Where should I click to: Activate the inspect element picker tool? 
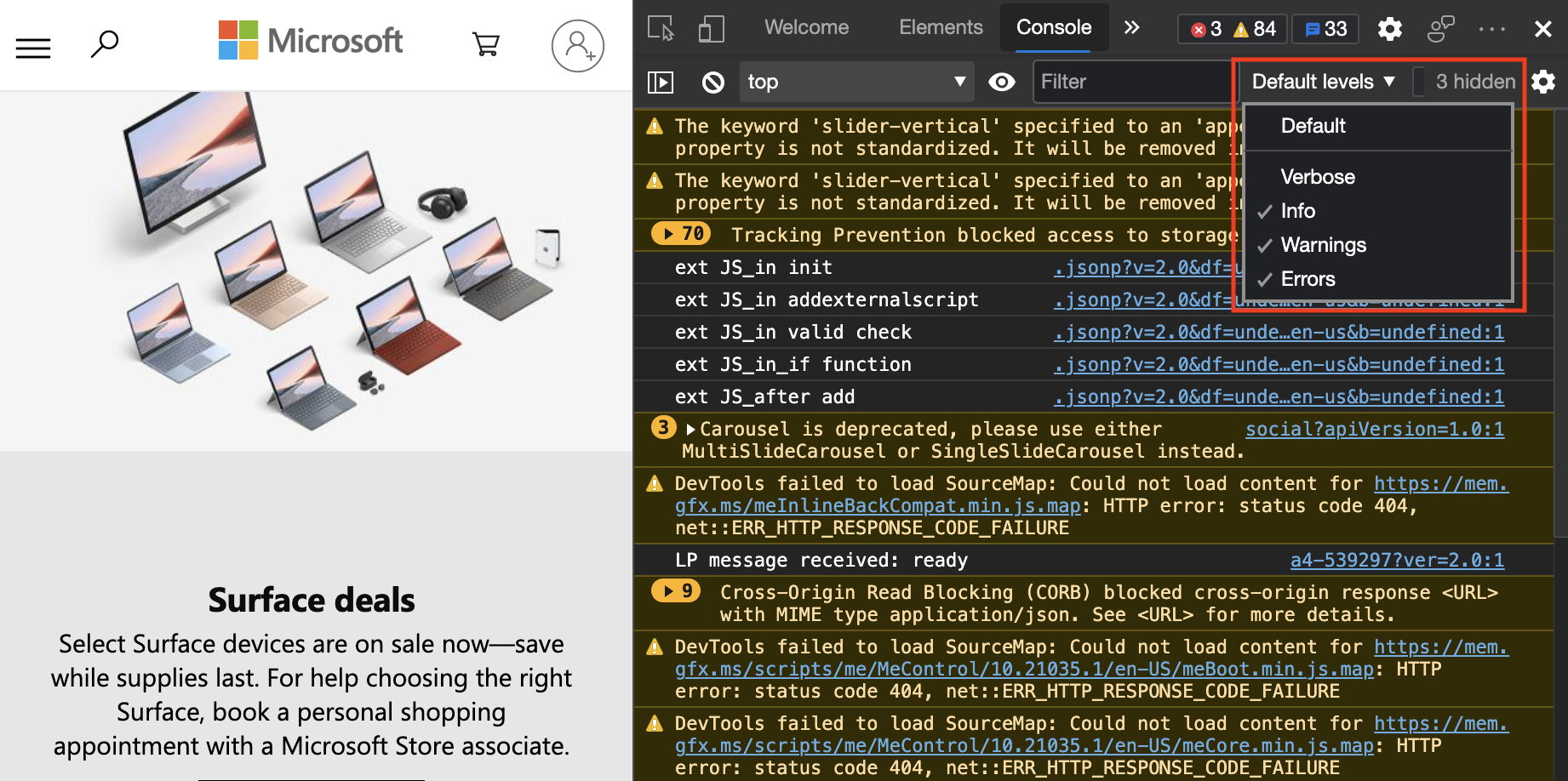pyautogui.click(x=659, y=28)
